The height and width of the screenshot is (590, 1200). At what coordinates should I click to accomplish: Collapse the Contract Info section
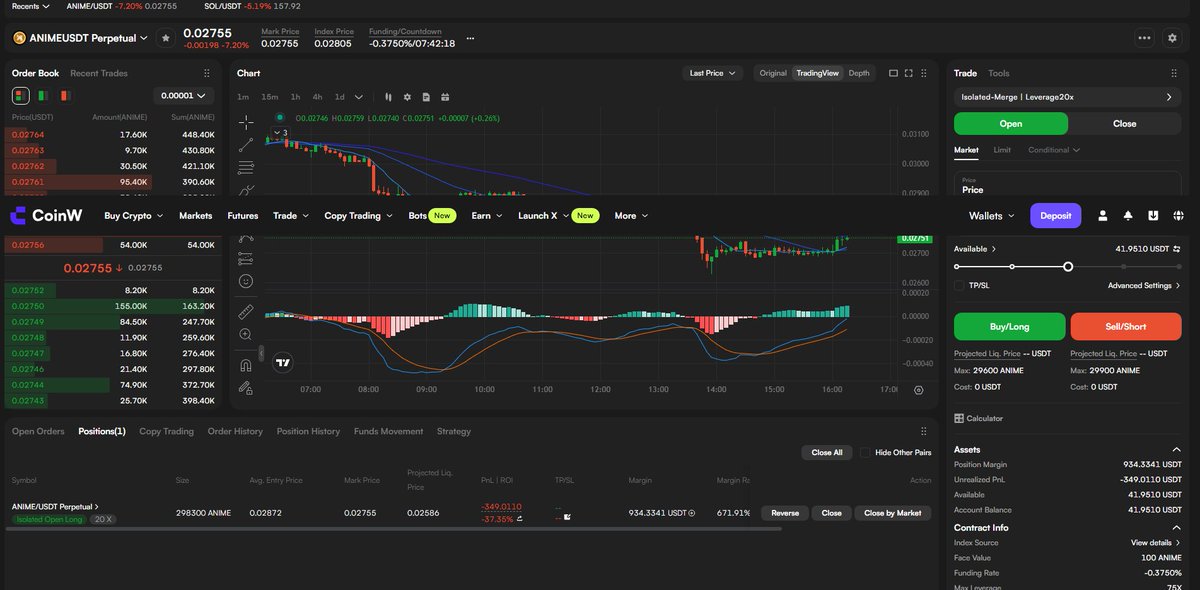1176,527
